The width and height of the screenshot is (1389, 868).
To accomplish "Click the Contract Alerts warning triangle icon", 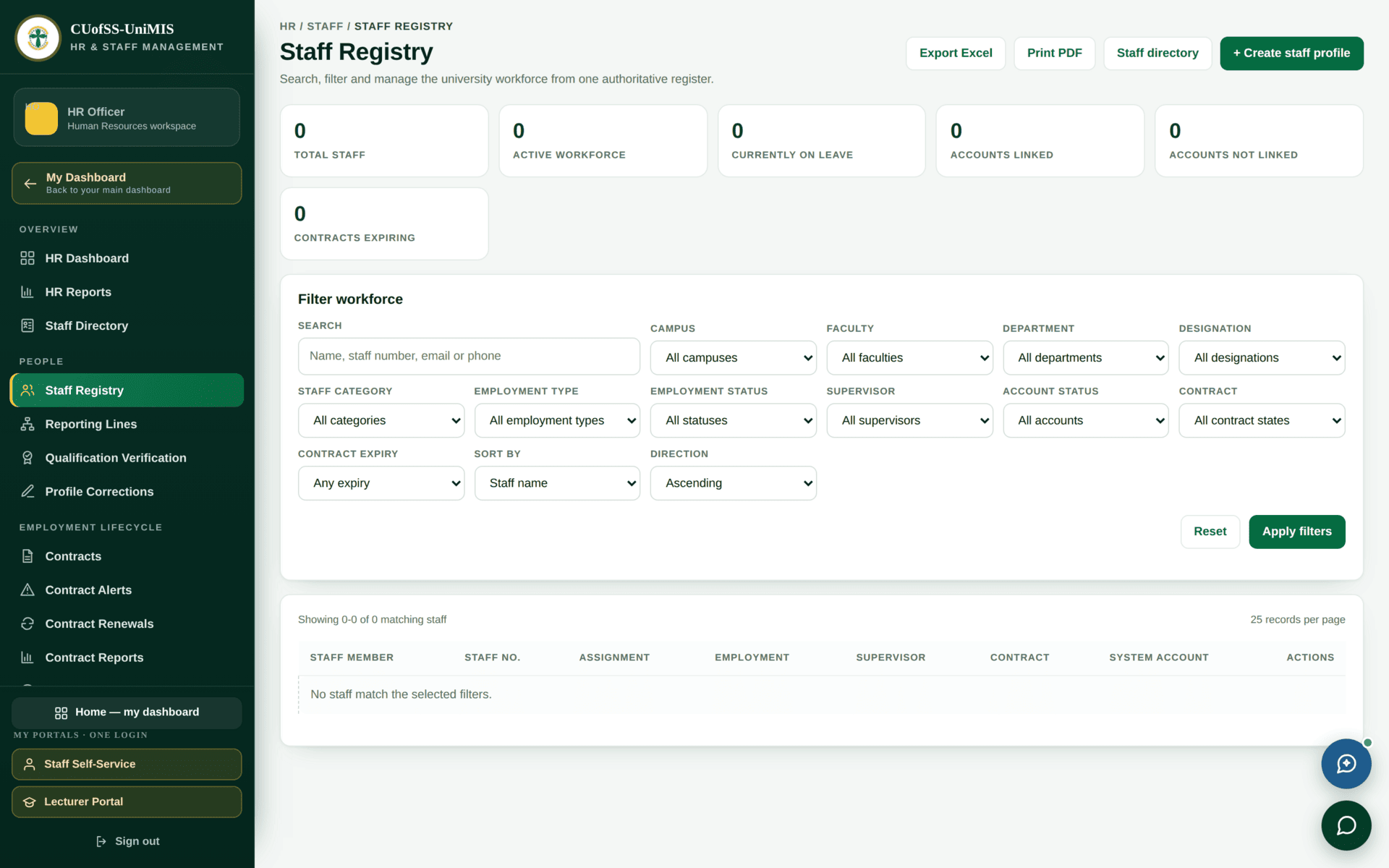I will point(27,590).
